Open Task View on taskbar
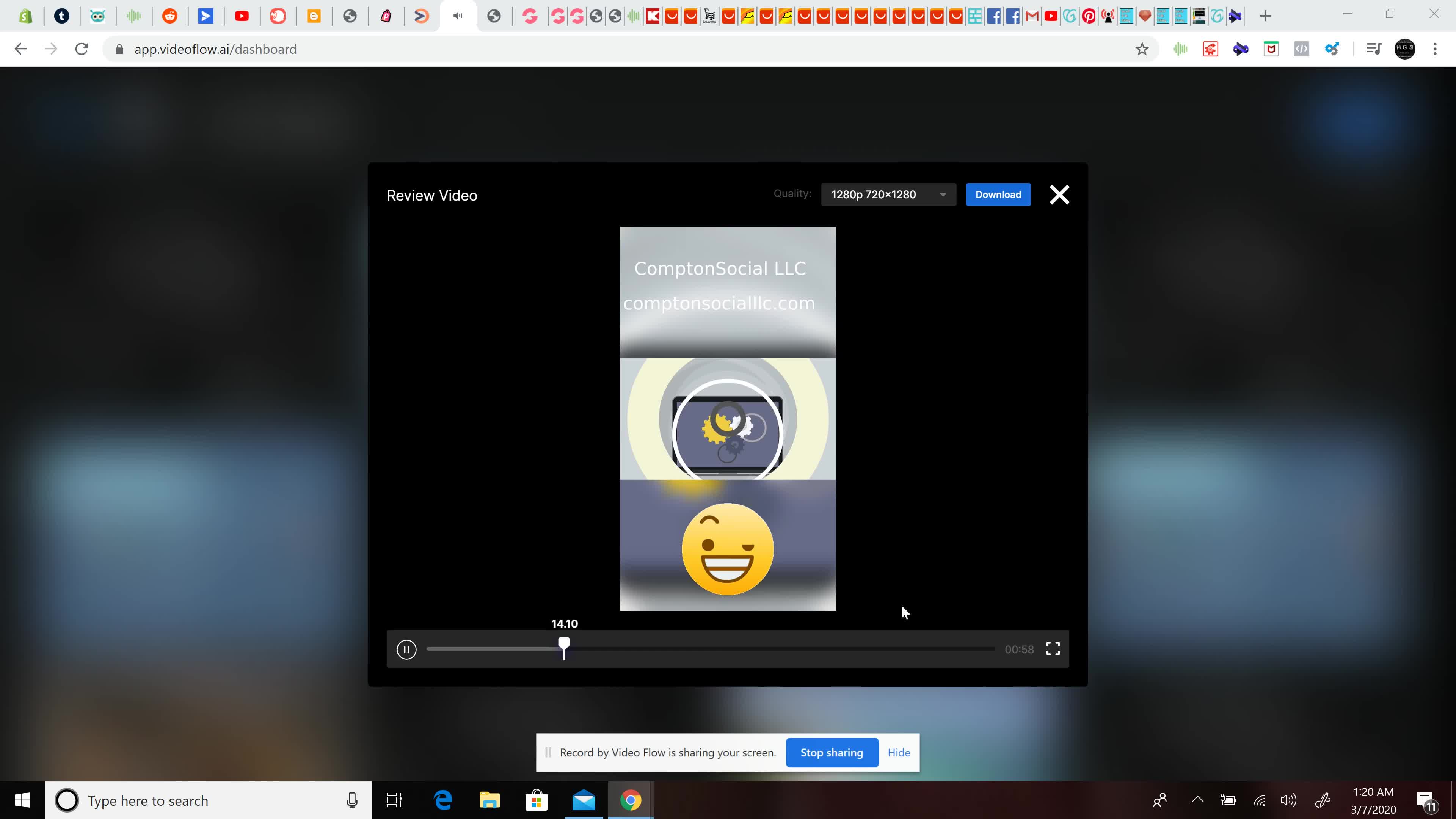Screen dimensions: 1456x819 [394, 800]
